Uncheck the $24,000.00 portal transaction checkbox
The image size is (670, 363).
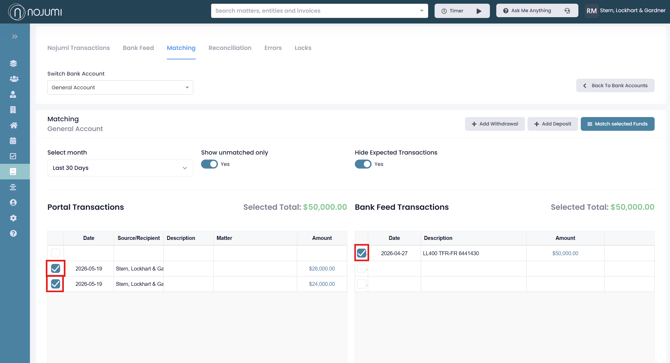coord(56,284)
